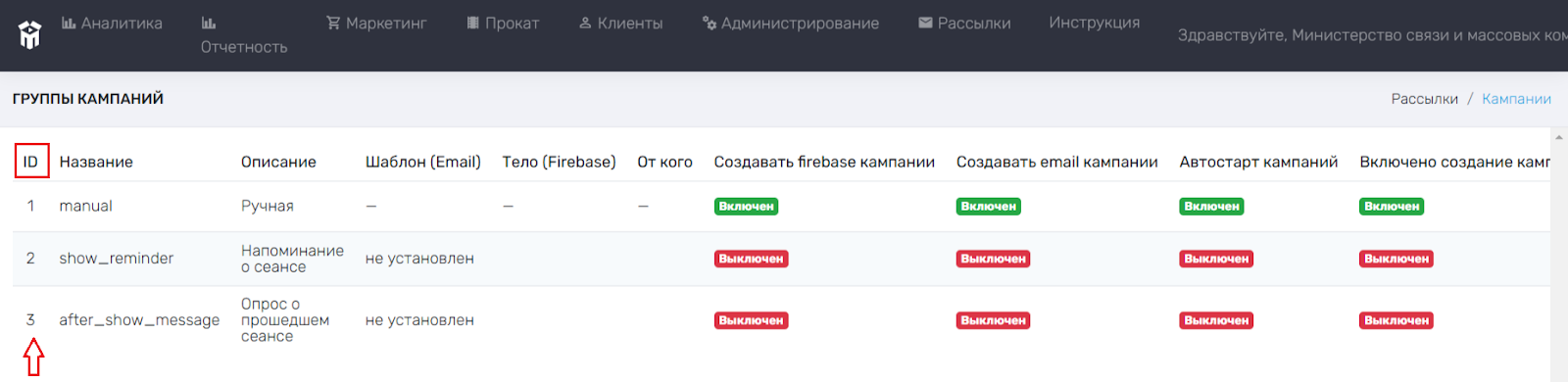Toggle Выключен autostart badge for after_show_message
This screenshot has height=382, width=1568.
click(x=1216, y=320)
